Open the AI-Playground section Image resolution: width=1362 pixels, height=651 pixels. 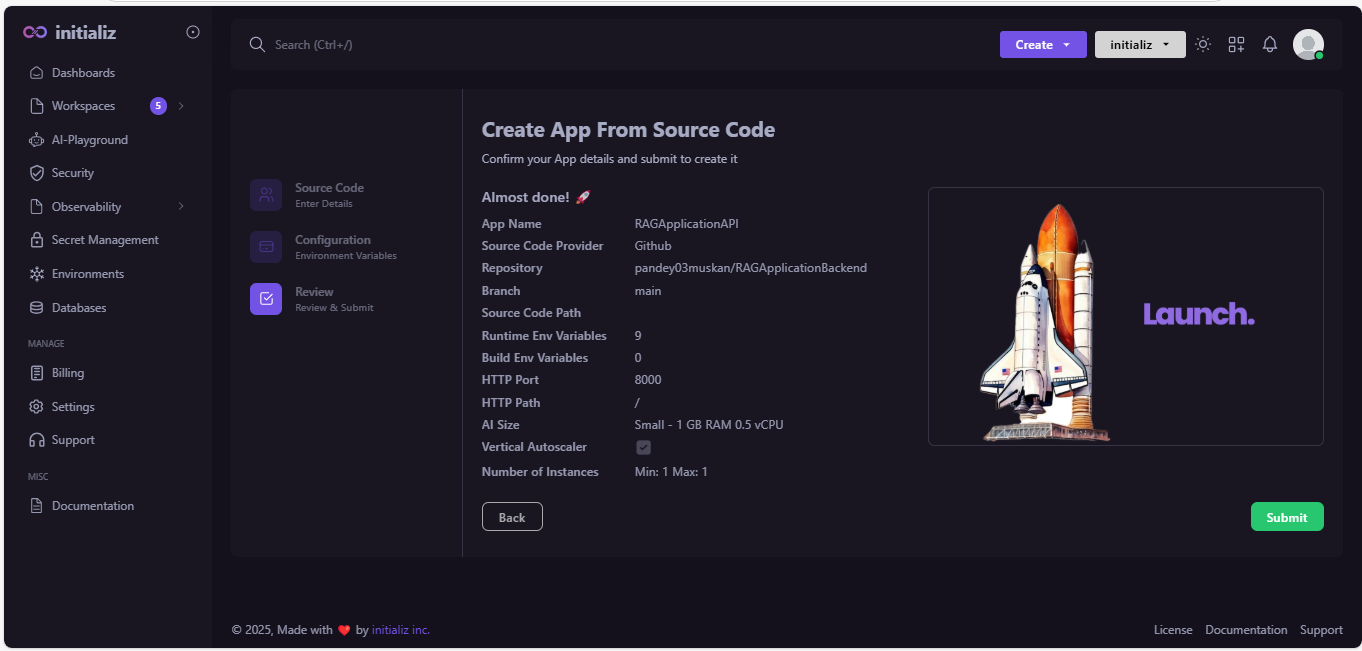89,139
